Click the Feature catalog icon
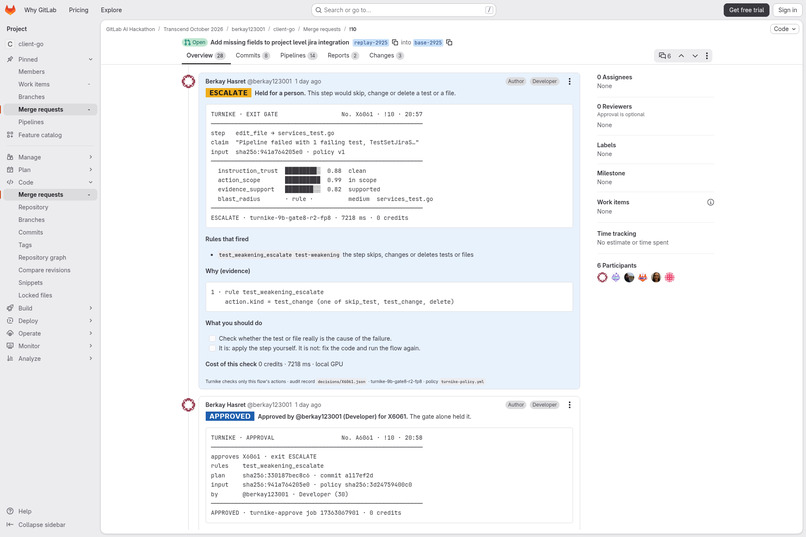806x537 pixels. 10,135
